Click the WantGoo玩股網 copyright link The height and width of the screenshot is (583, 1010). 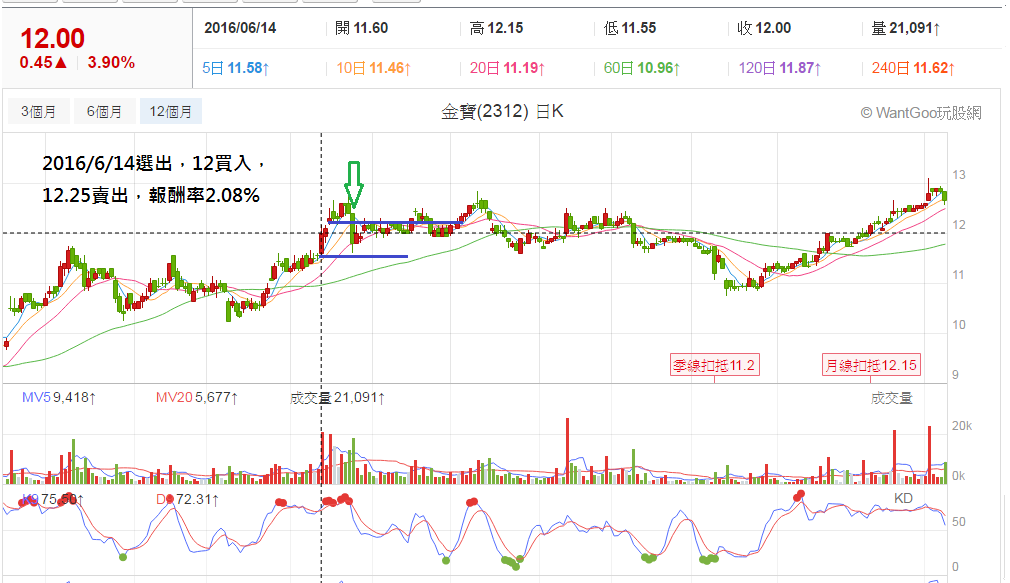(921, 113)
